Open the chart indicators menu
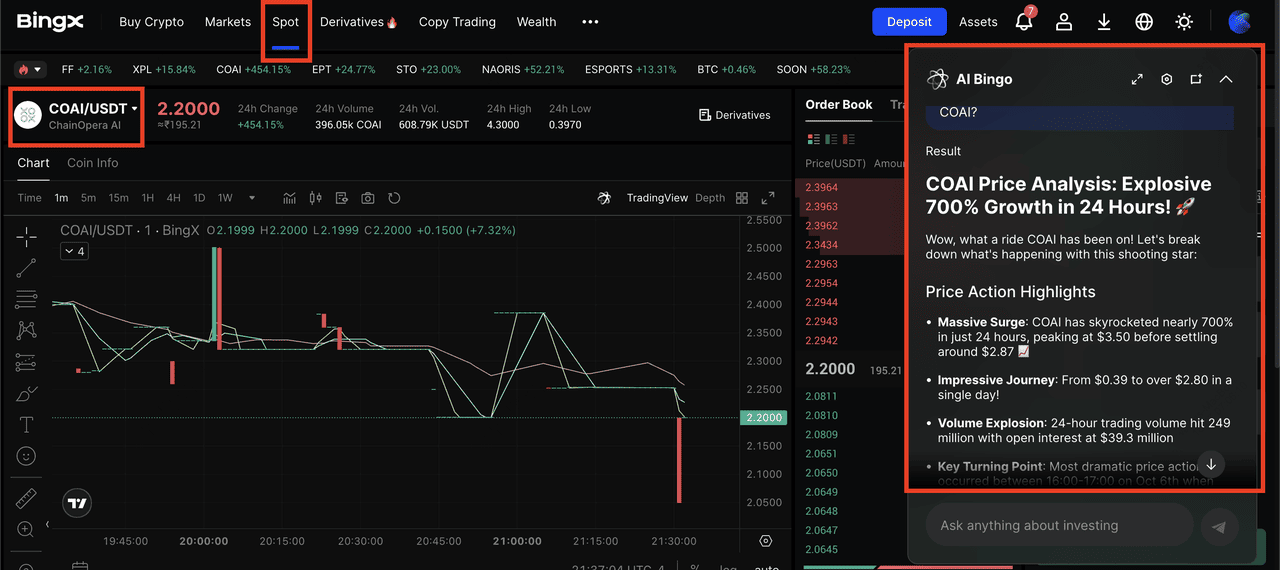The width and height of the screenshot is (1280, 570). click(x=290, y=198)
